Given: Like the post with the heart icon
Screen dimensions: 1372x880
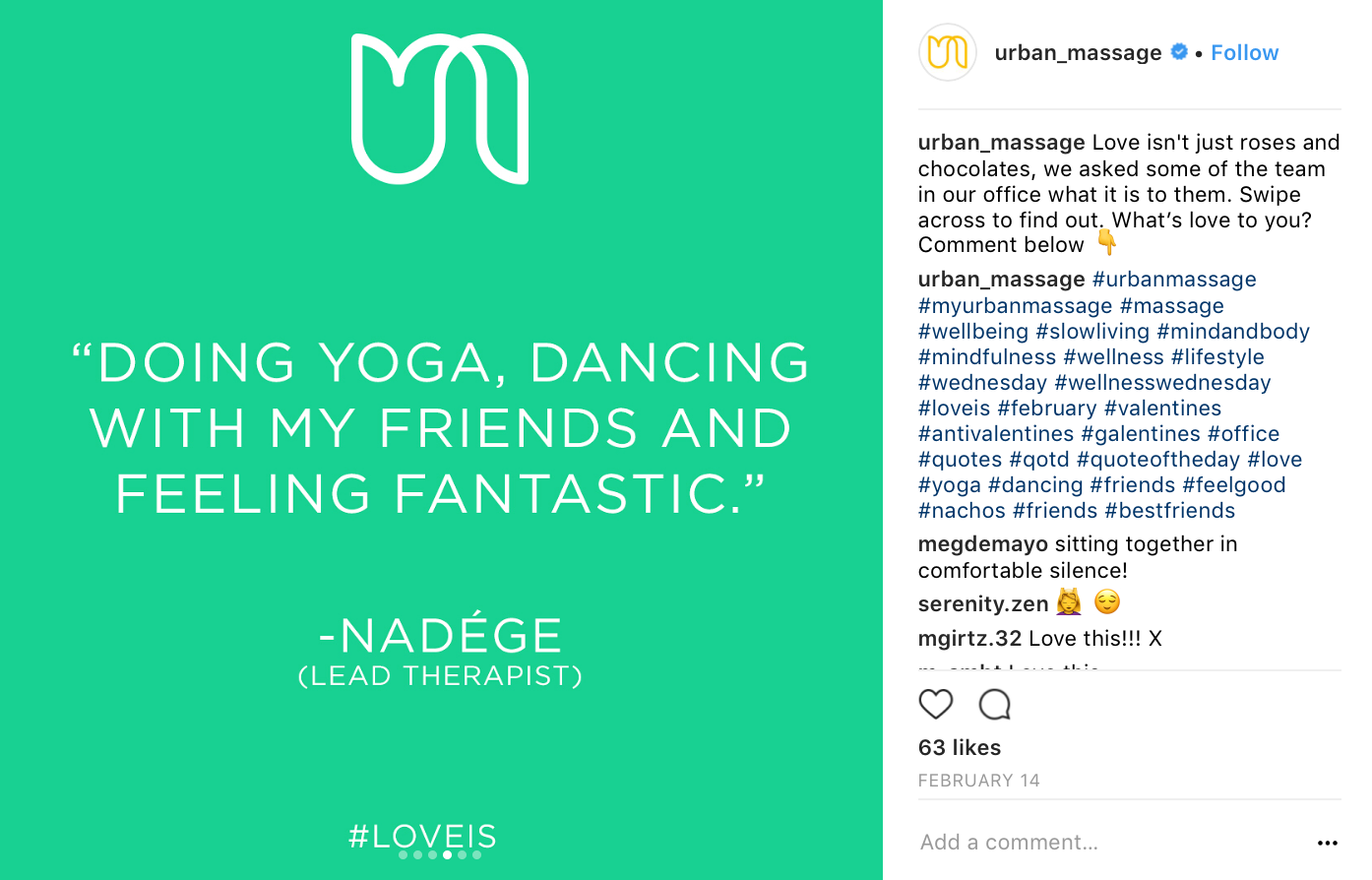Looking at the screenshot, I should coord(935,705).
